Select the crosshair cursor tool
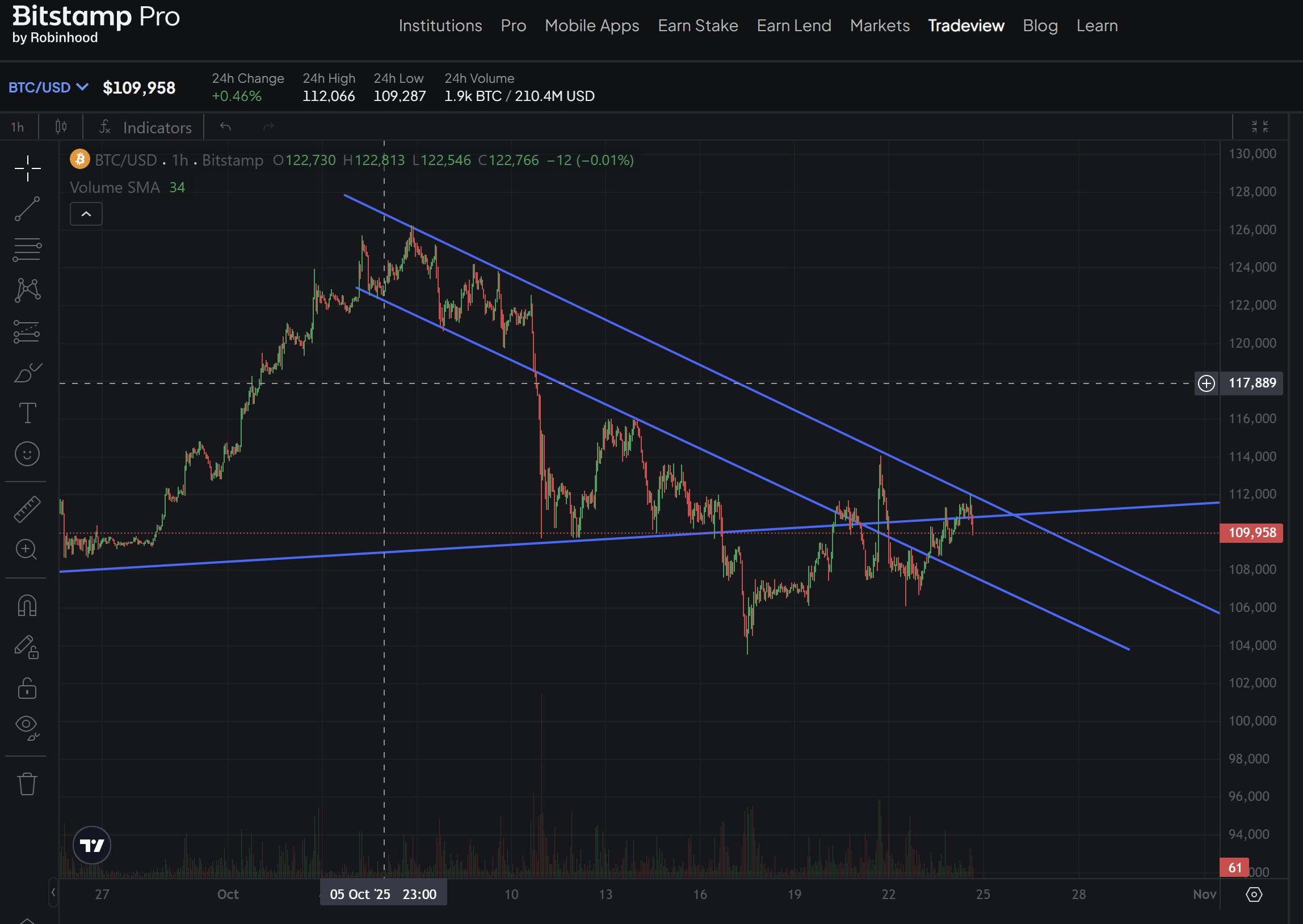This screenshot has width=1303, height=924. coord(27,168)
